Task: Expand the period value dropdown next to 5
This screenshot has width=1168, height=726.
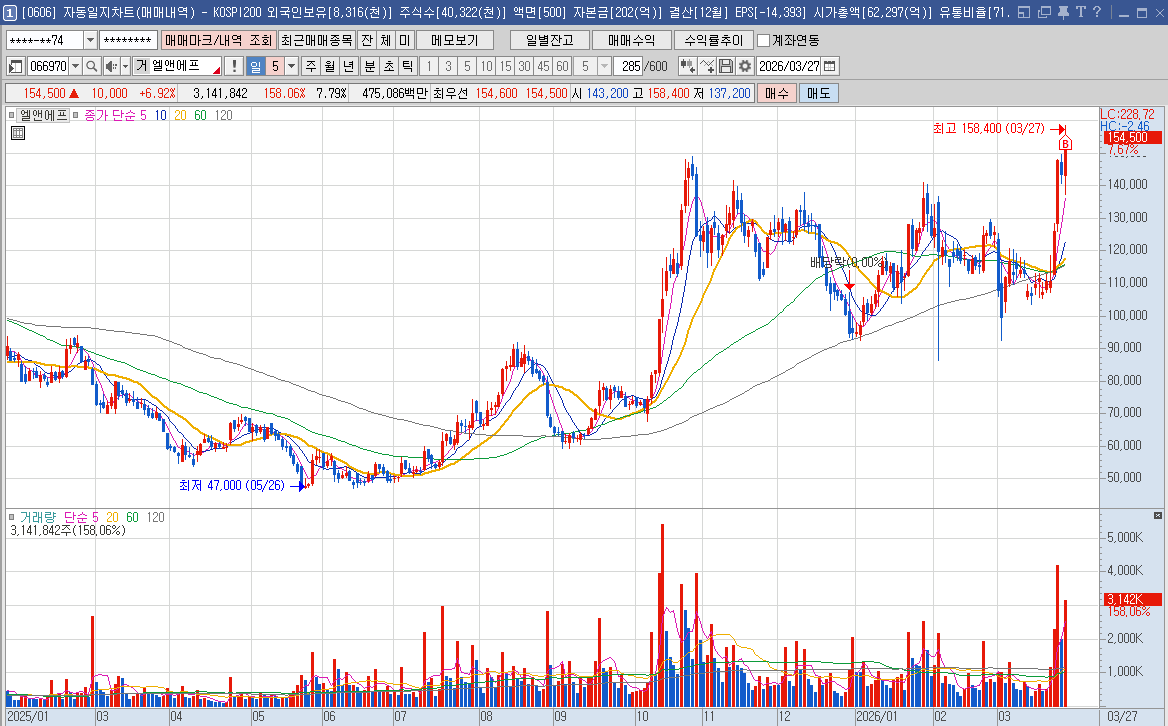Action: tap(292, 66)
